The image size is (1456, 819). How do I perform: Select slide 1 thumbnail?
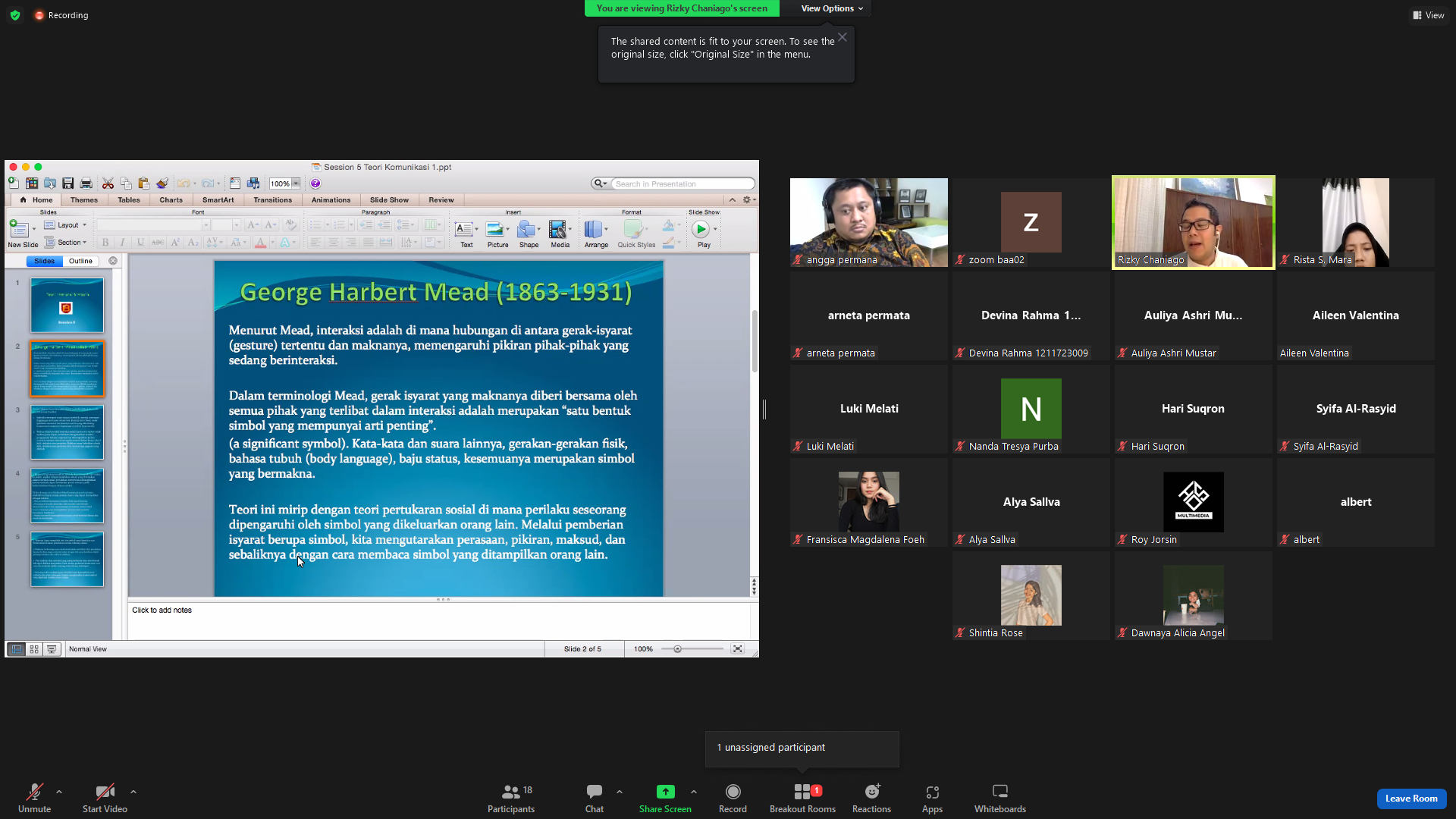tap(67, 305)
